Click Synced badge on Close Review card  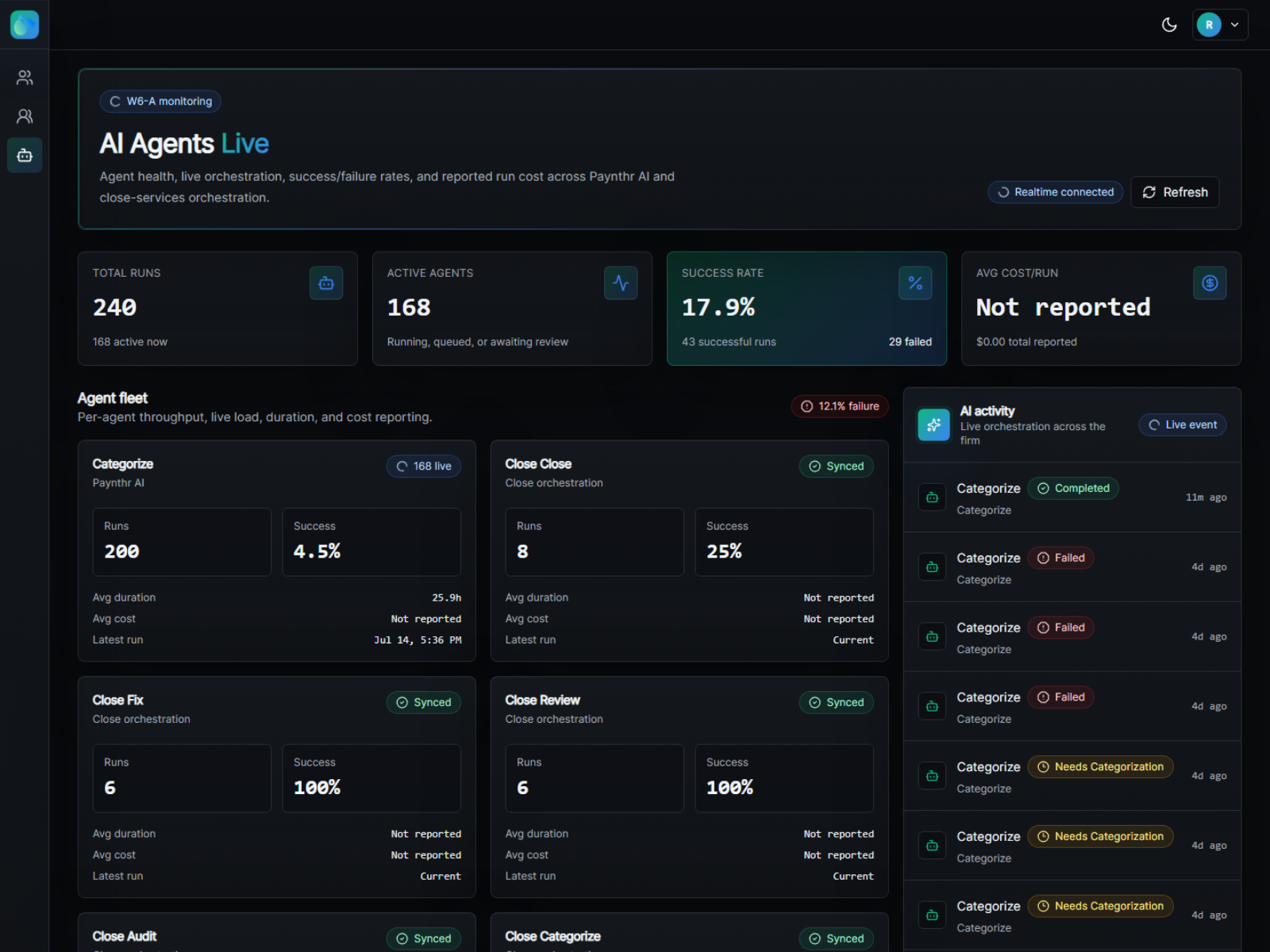click(837, 703)
